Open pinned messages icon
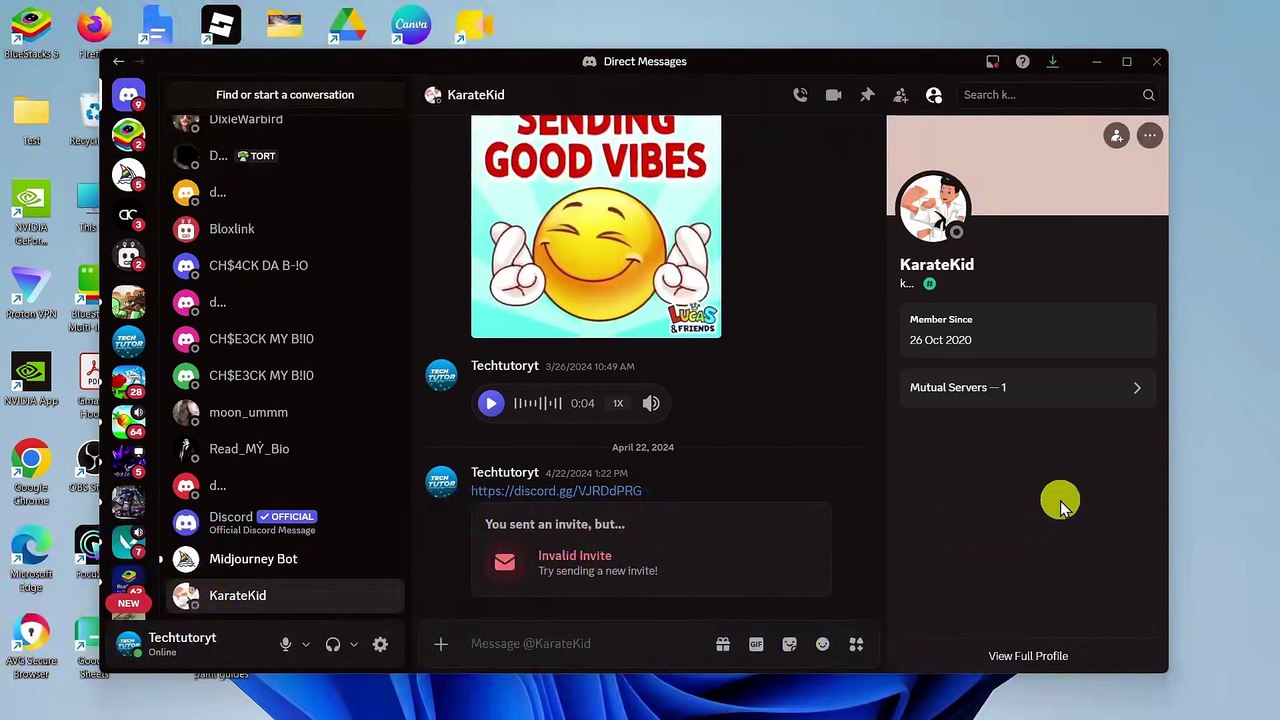The image size is (1280, 720). (x=867, y=95)
